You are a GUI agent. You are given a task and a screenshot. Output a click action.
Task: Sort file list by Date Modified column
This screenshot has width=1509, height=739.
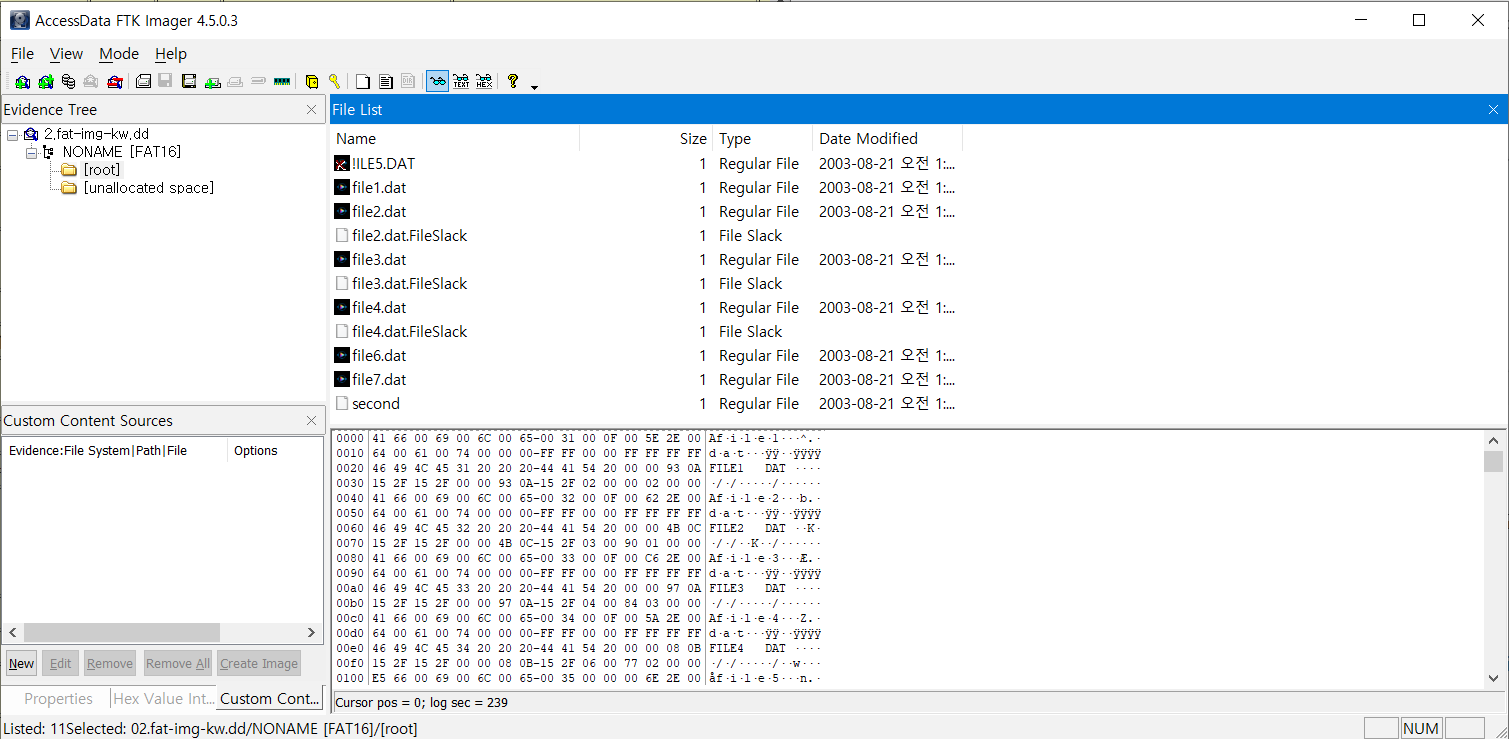[x=888, y=139]
